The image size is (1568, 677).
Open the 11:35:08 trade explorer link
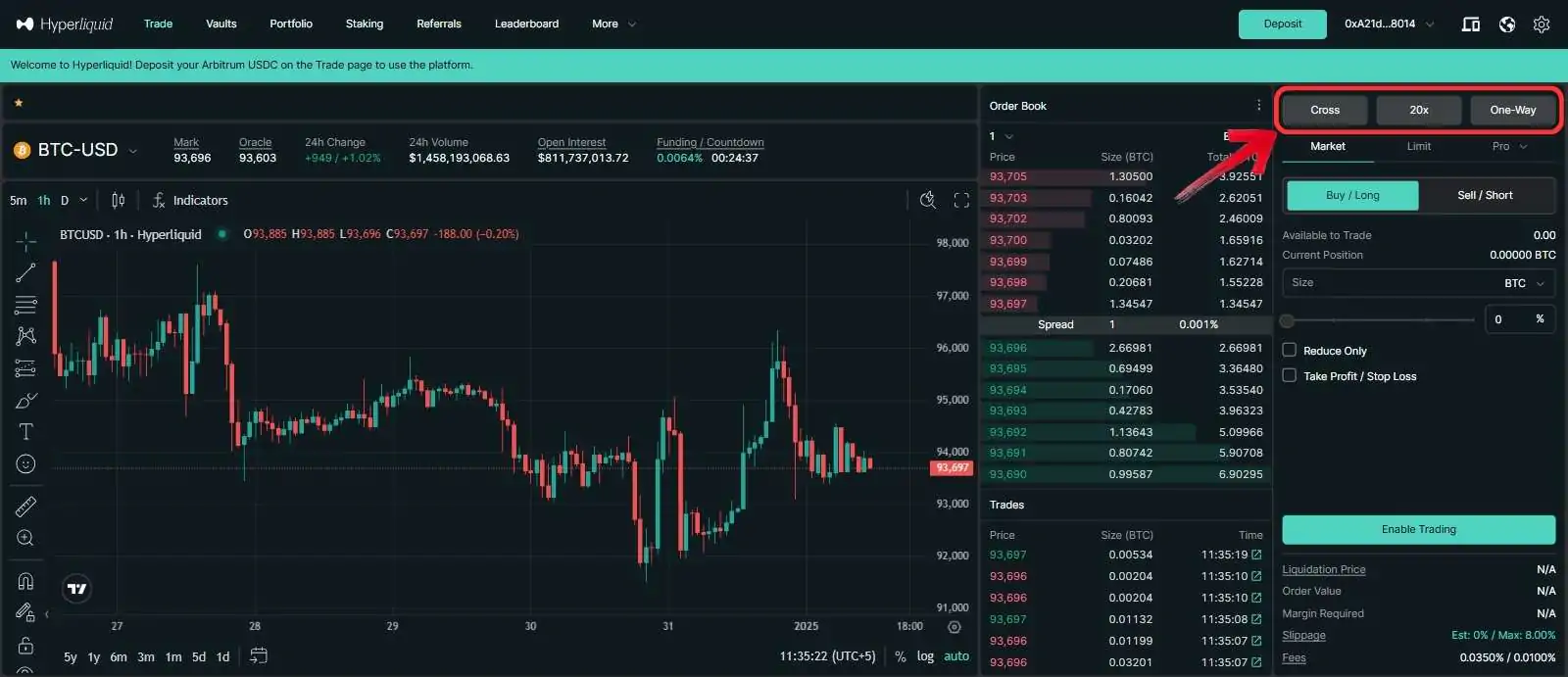coord(1256,619)
